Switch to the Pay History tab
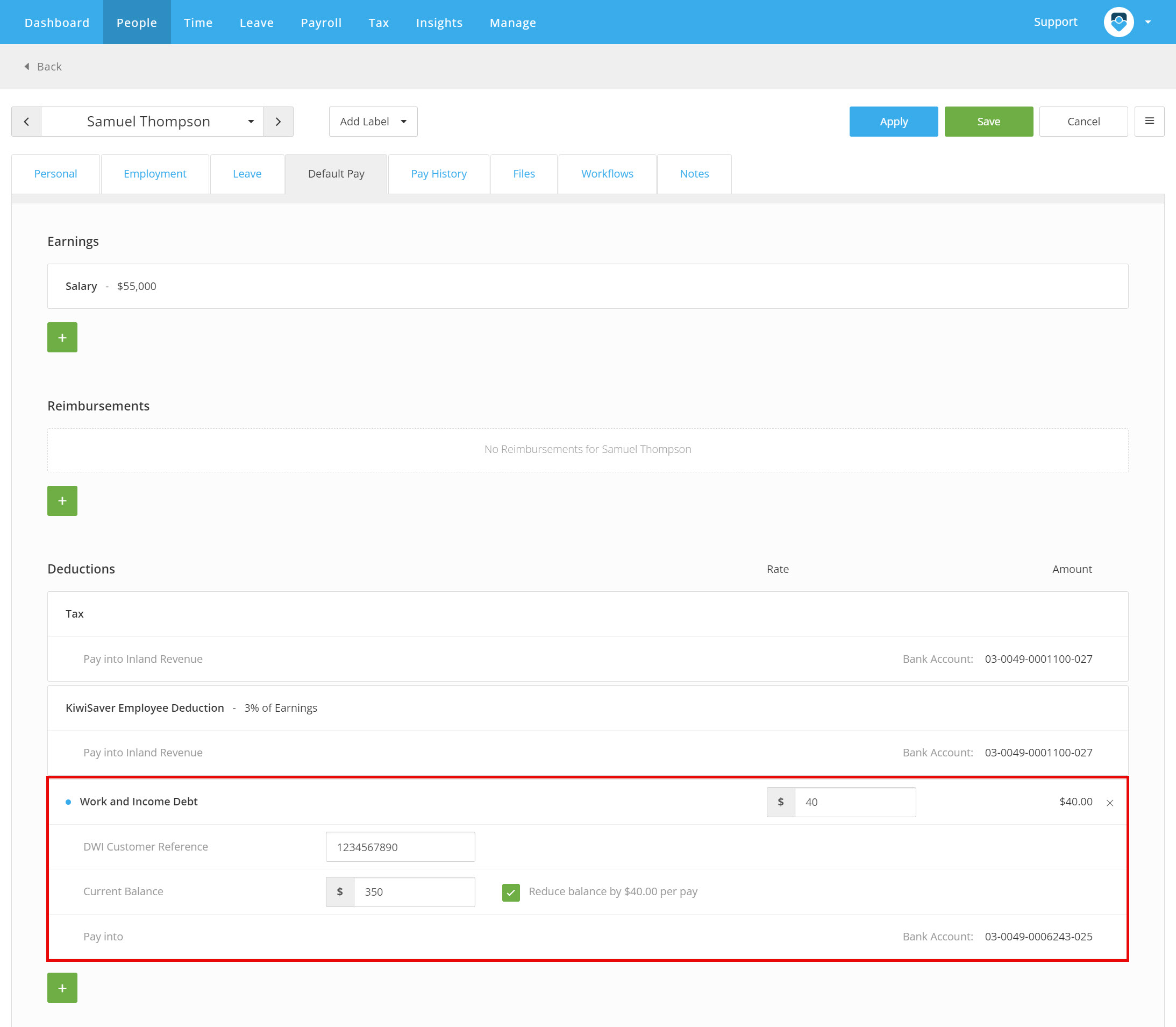 tap(439, 174)
